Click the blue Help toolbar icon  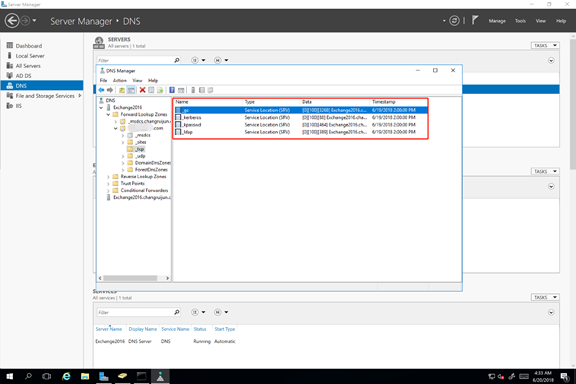(x=172, y=90)
